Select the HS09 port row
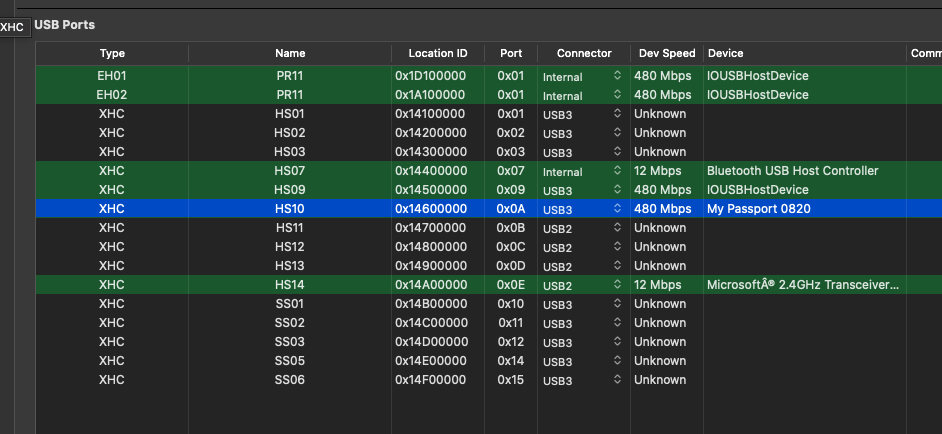The height and width of the screenshot is (434, 942). [x=290, y=190]
